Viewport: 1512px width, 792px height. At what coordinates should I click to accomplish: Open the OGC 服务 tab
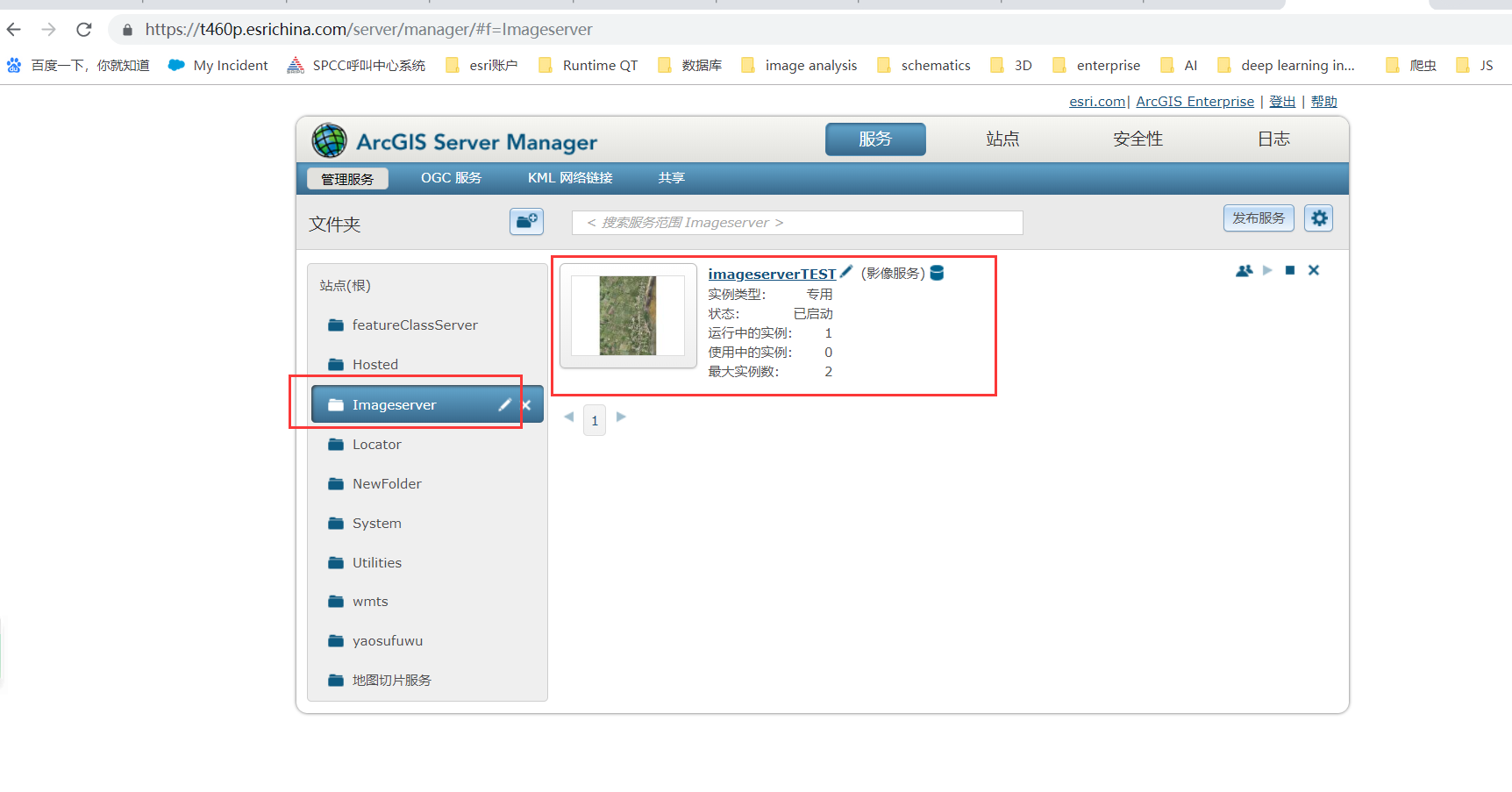450,177
